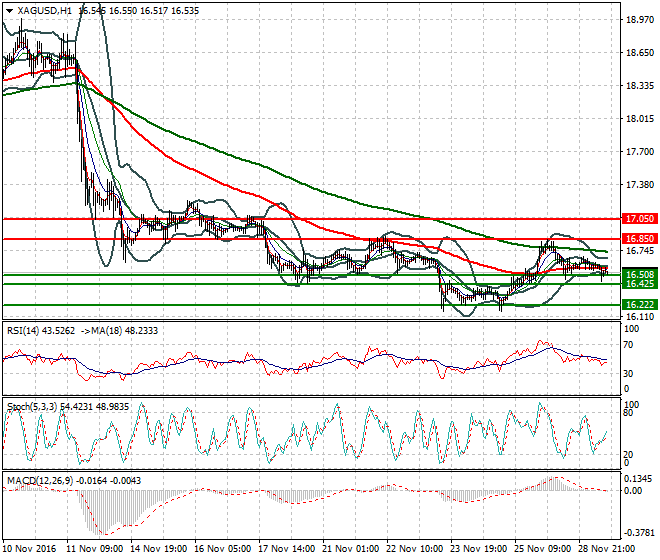Viewport: 660px width, 560px height.
Task: Click the 16.110 price scale value
Action: coord(640,317)
